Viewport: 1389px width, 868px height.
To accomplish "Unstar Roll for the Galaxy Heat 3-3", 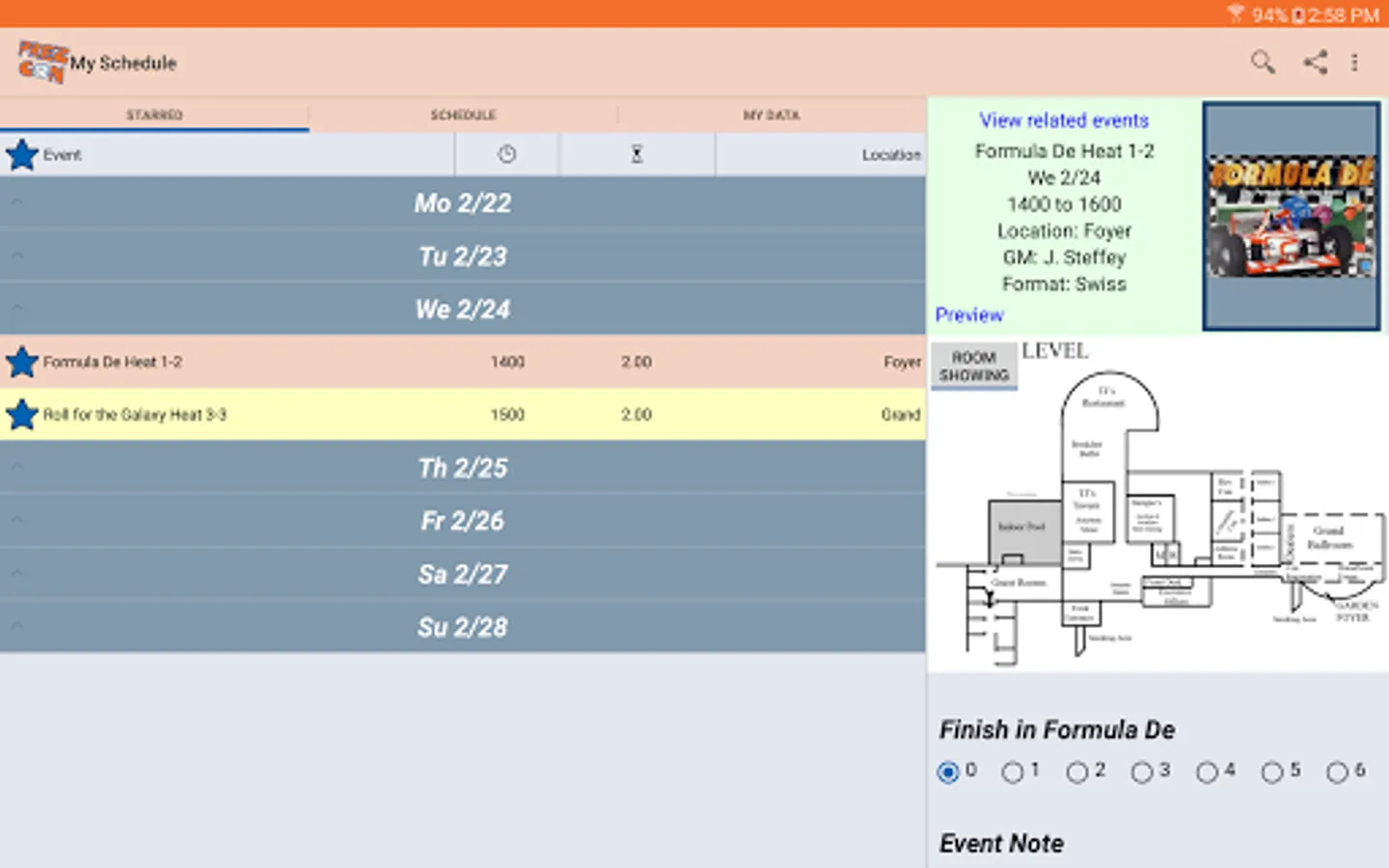I will click(x=21, y=415).
